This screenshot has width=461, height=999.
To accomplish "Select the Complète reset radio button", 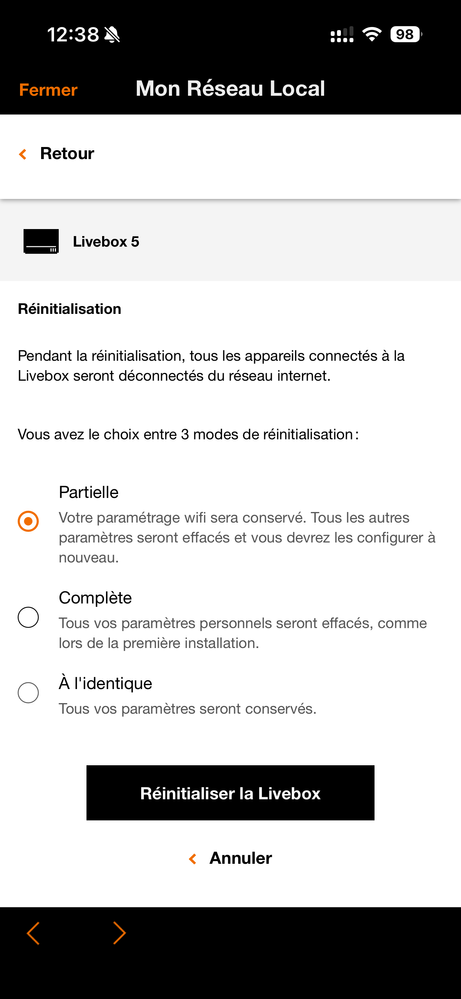I will click(28, 617).
